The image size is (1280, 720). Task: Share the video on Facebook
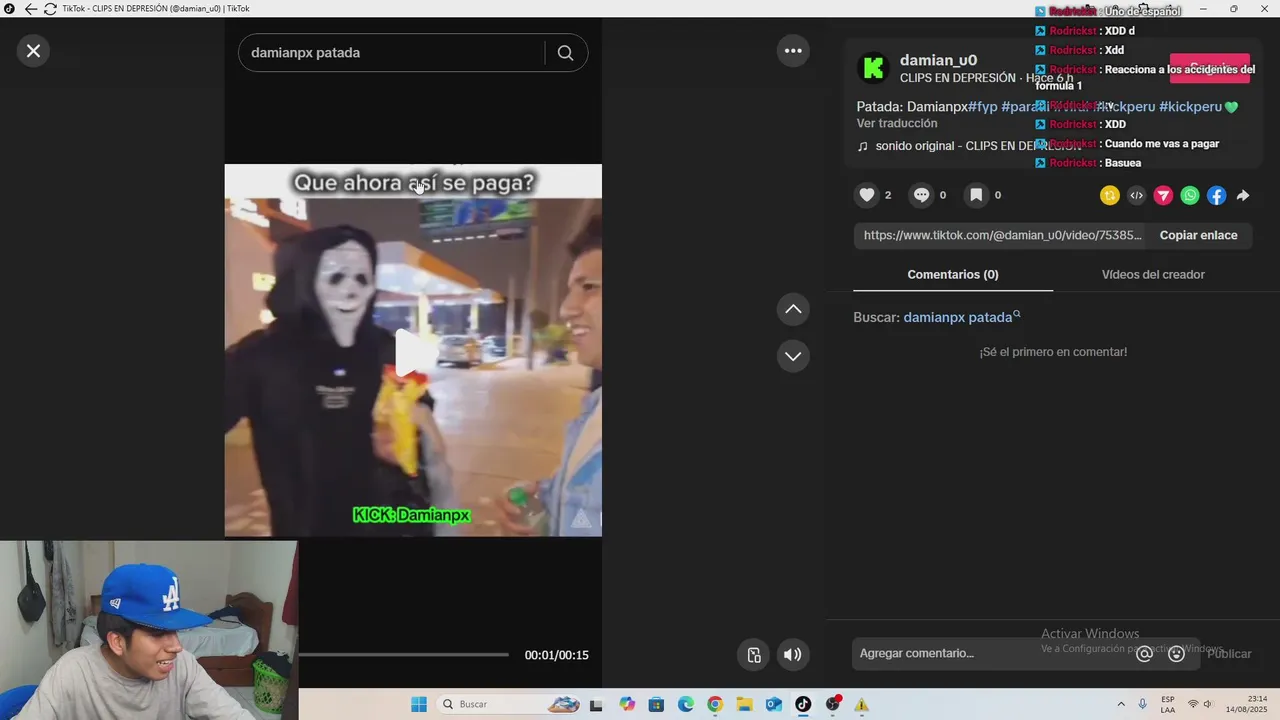click(x=1216, y=196)
